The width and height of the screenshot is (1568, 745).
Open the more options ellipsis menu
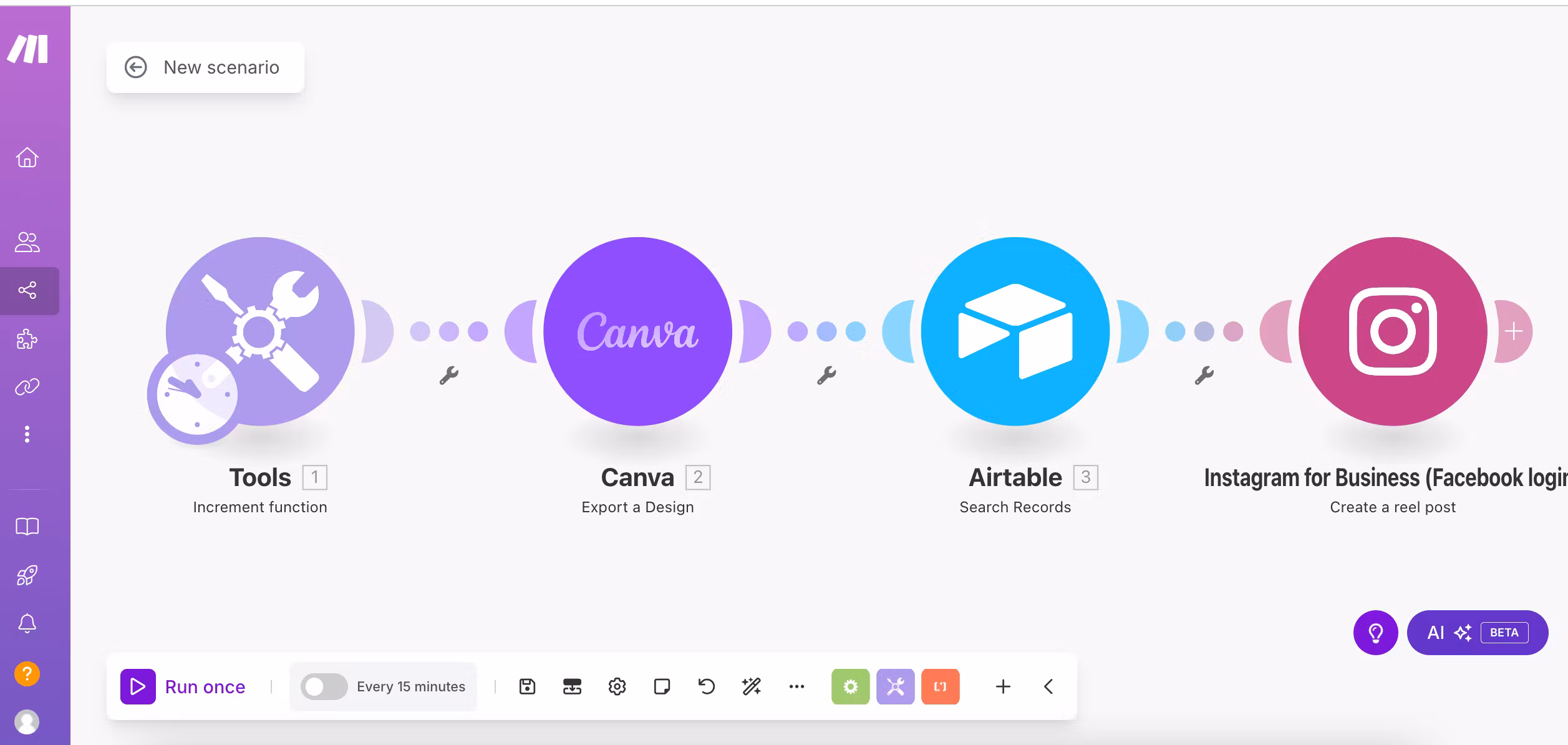tap(797, 686)
